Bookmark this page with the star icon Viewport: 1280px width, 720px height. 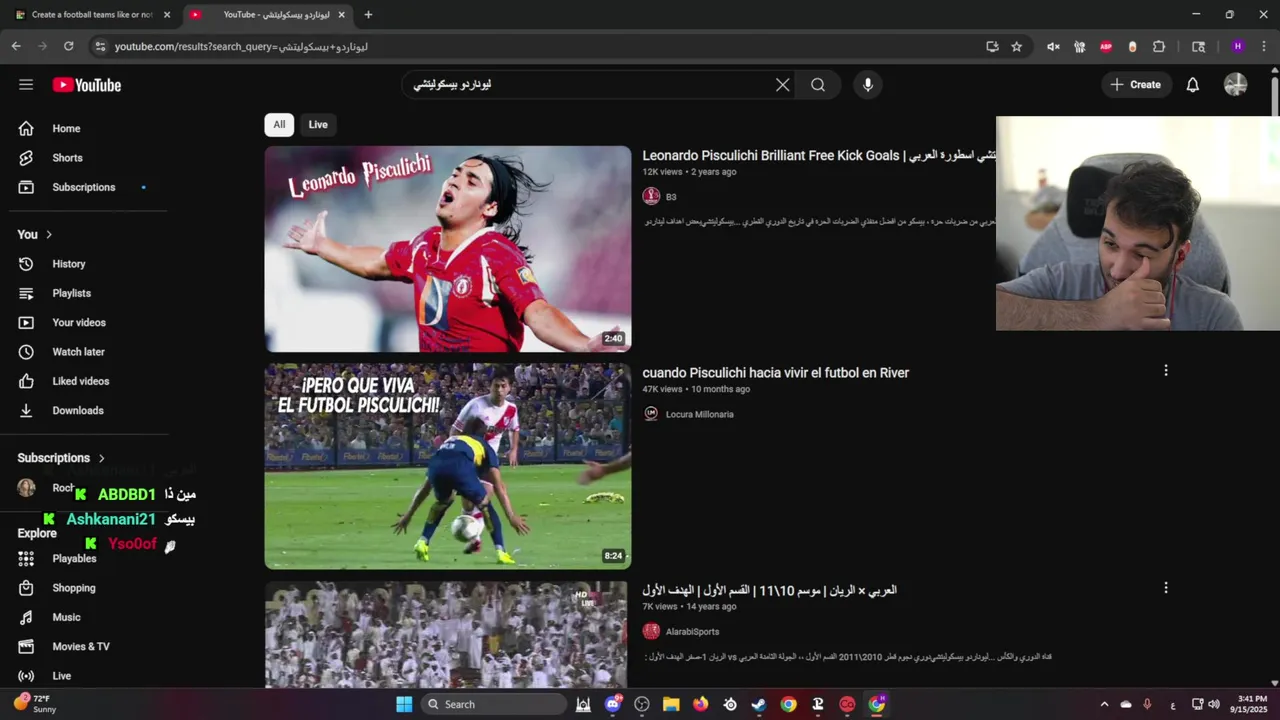(1017, 46)
